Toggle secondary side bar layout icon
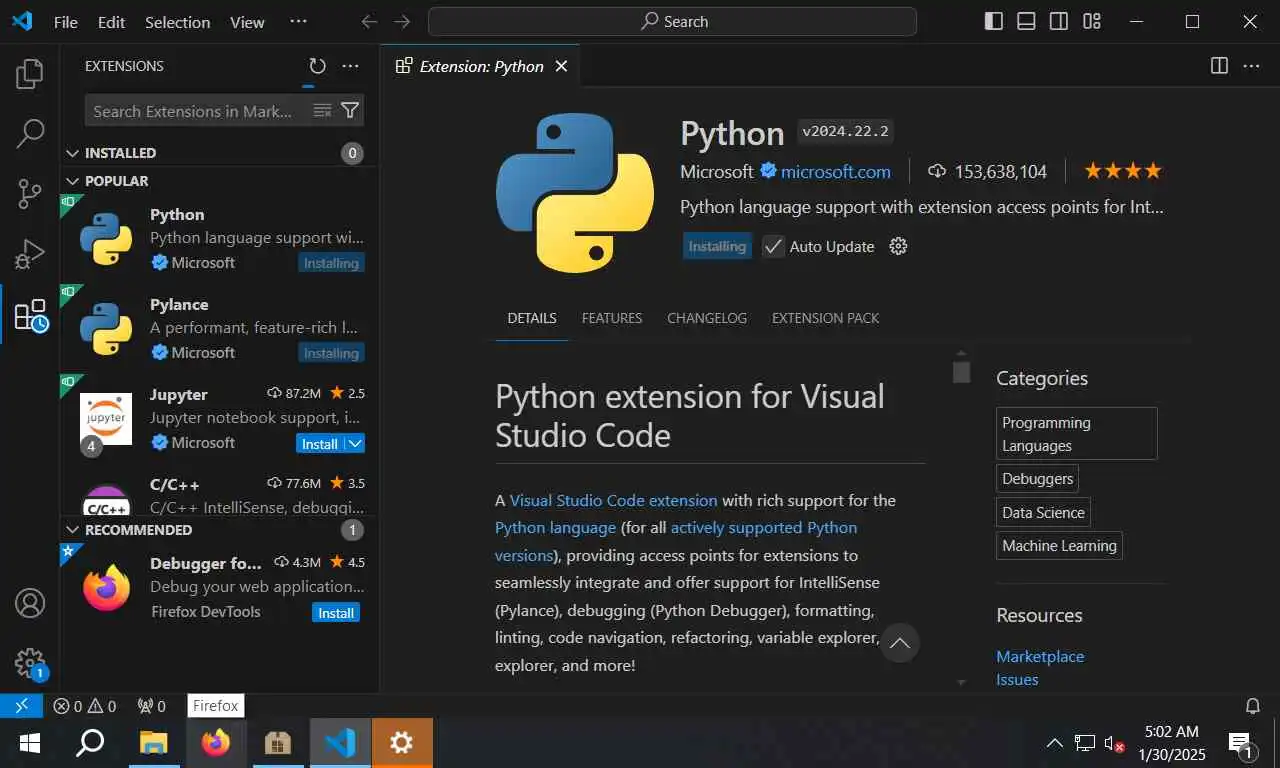The width and height of the screenshot is (1280, 768). pyautogui.click(x=1059, y=21)
